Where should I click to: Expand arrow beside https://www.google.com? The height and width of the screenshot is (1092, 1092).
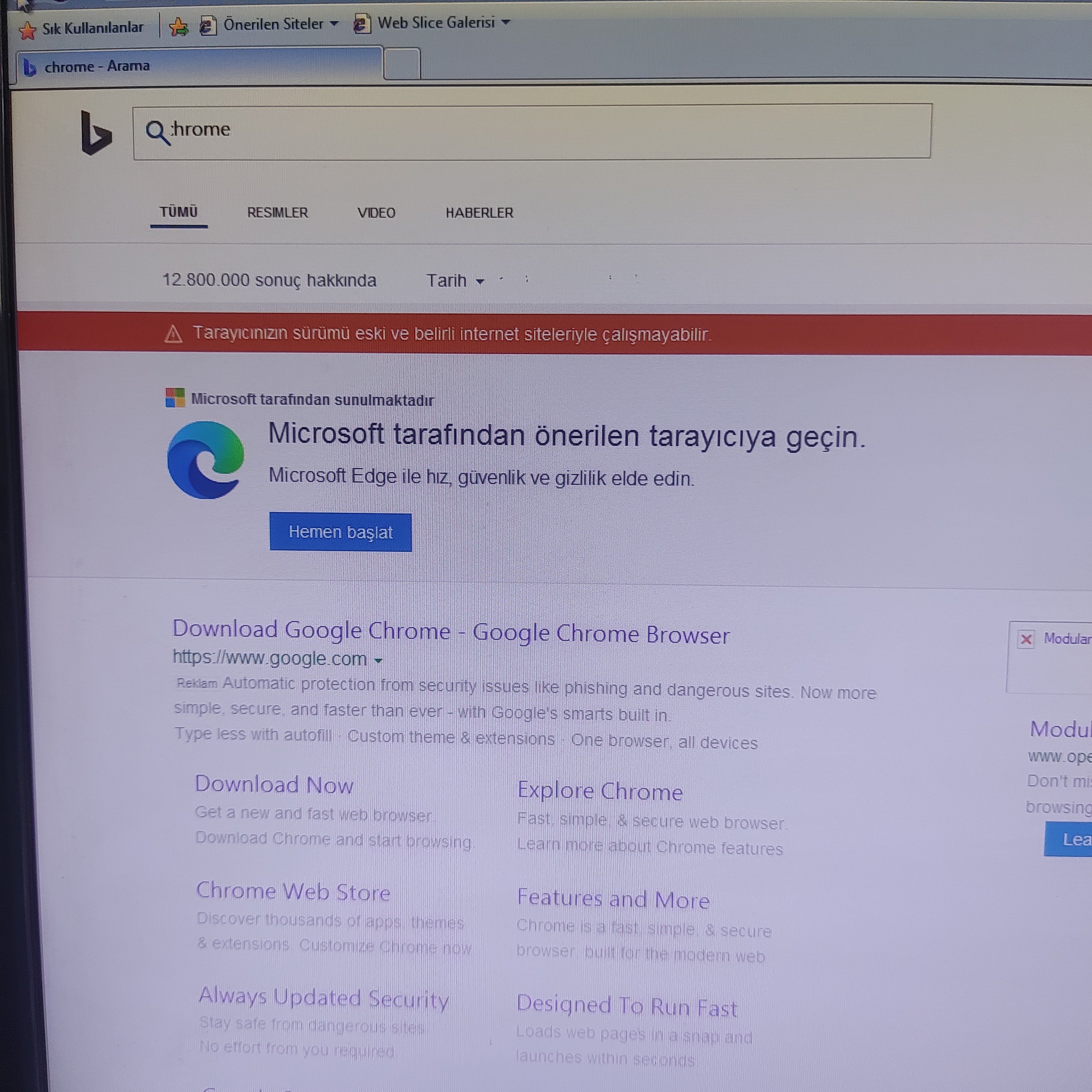(x=378, y=660)
